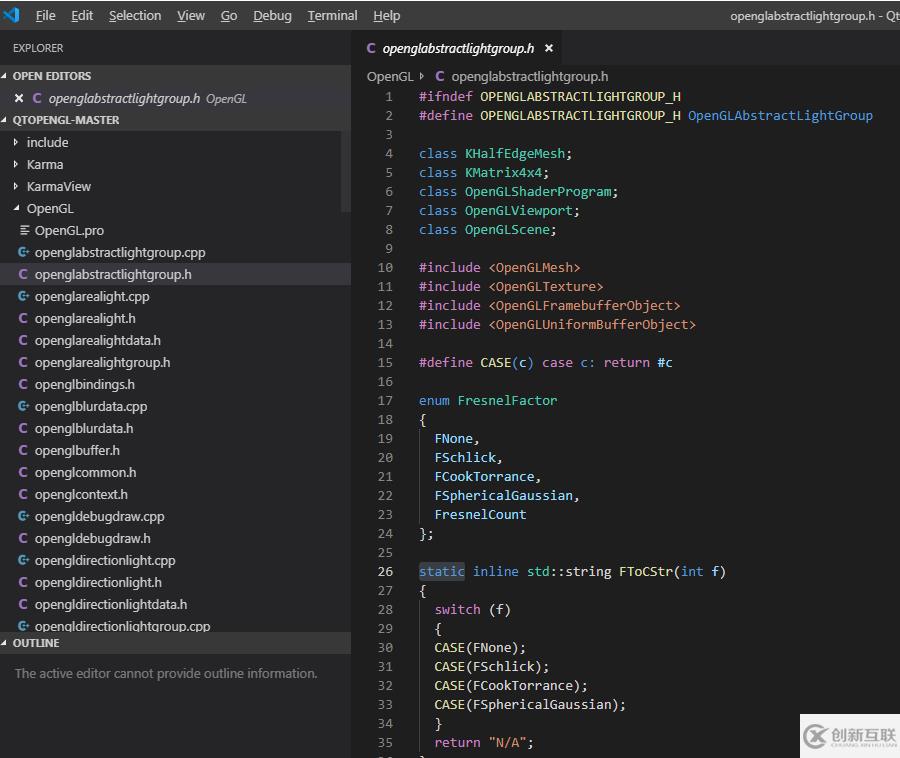Viewport: 900px width, 758px height.
Task: Open openglarealightdata.h file
Action: pos(98,340)
